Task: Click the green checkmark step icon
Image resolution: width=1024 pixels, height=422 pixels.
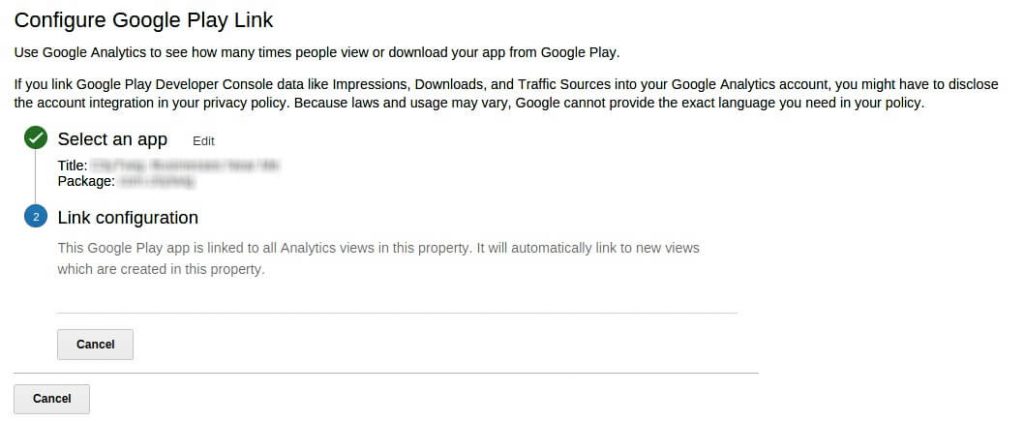Action: coord(35,138)
